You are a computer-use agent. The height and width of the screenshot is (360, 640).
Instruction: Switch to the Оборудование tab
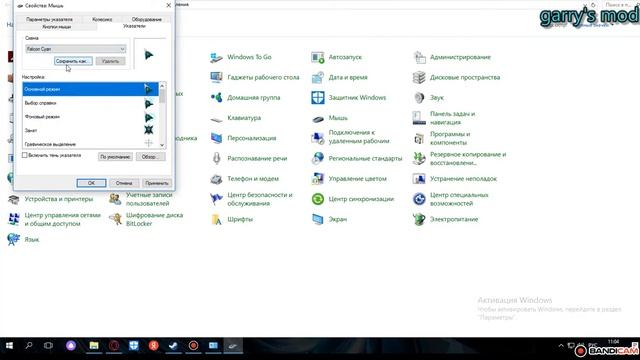tap(147, 19)
